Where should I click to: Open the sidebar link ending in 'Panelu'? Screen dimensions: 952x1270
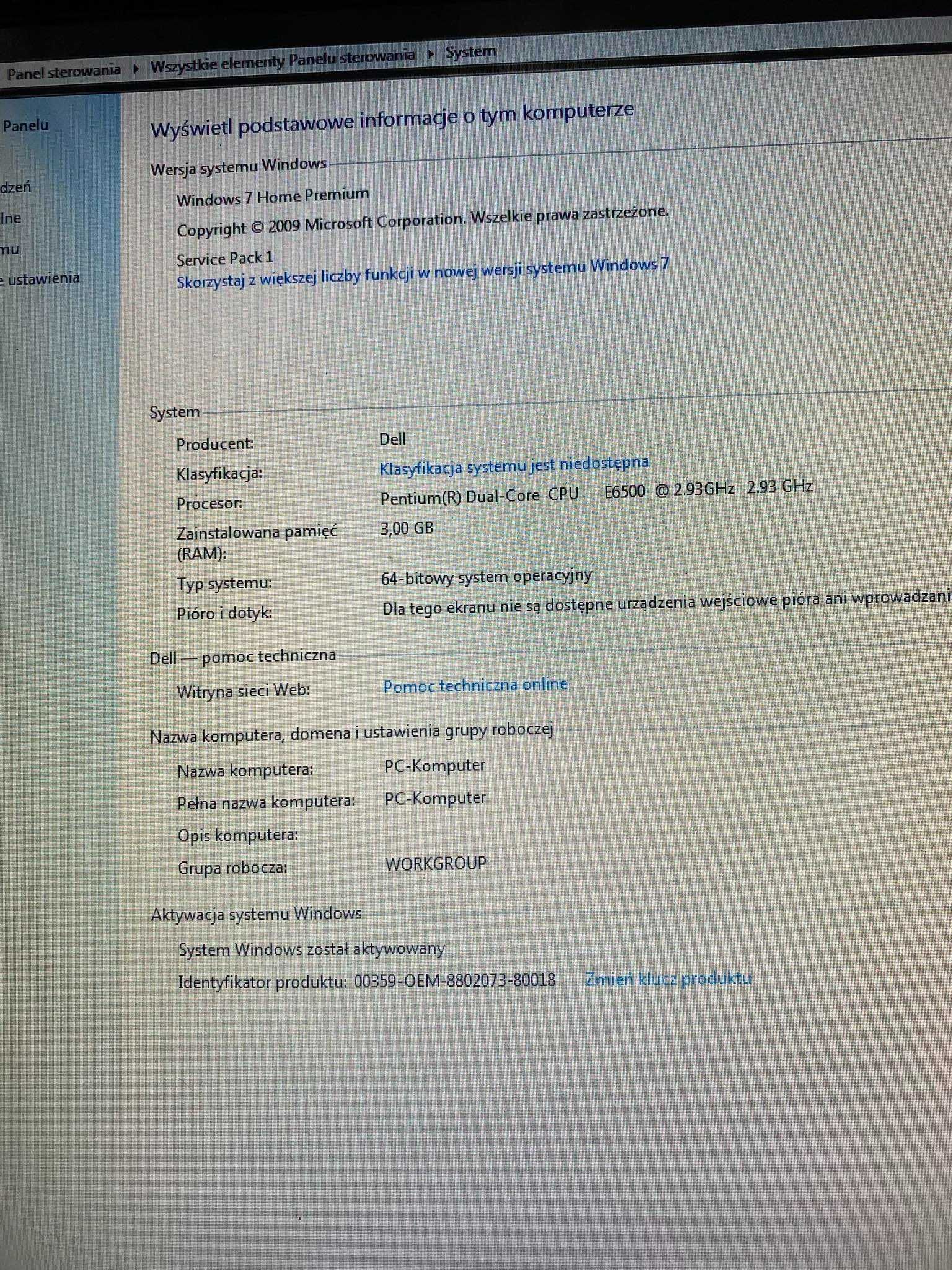click(x=25, y=126)
